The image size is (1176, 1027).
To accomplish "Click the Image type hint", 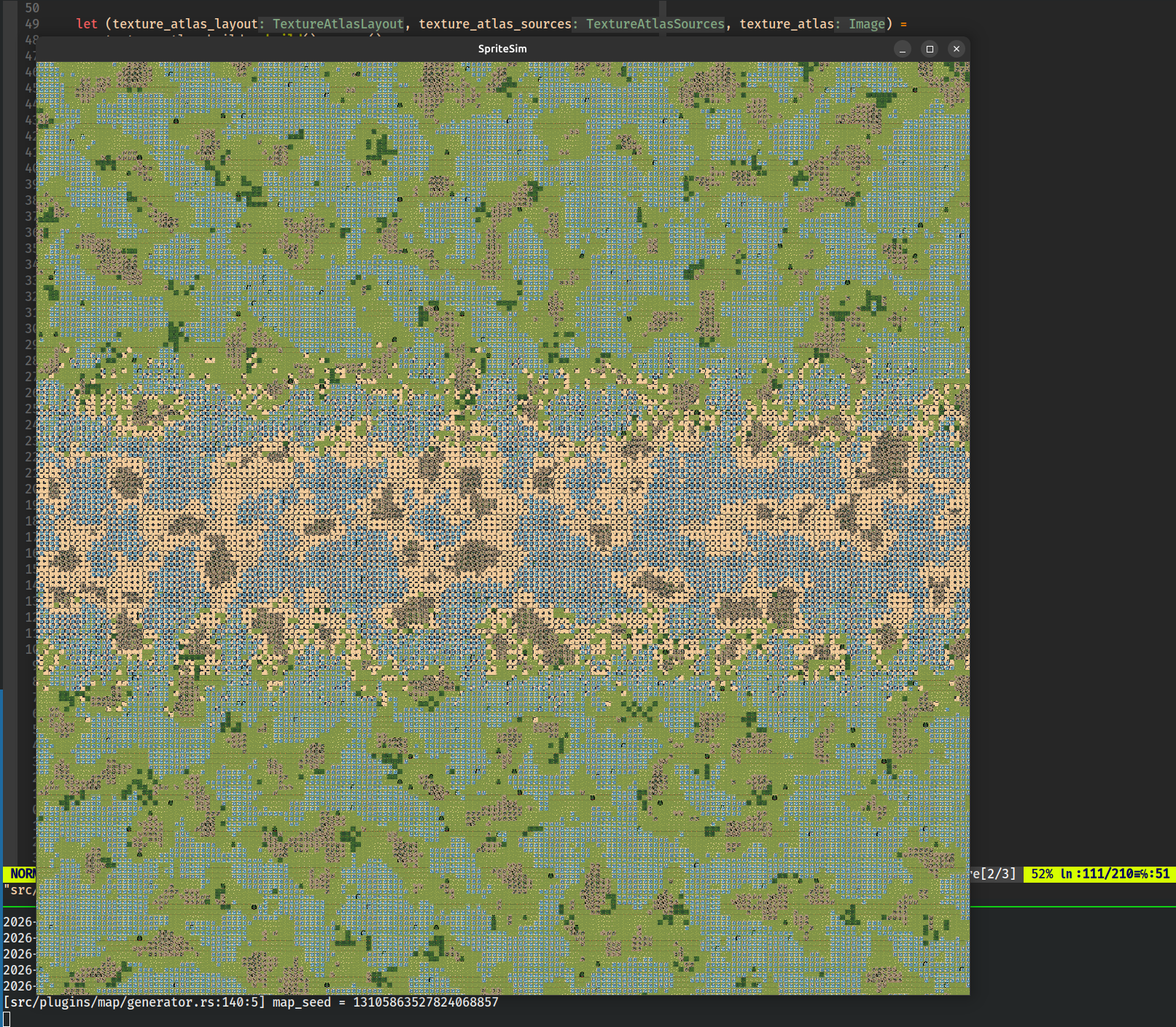I will [866, 24].
